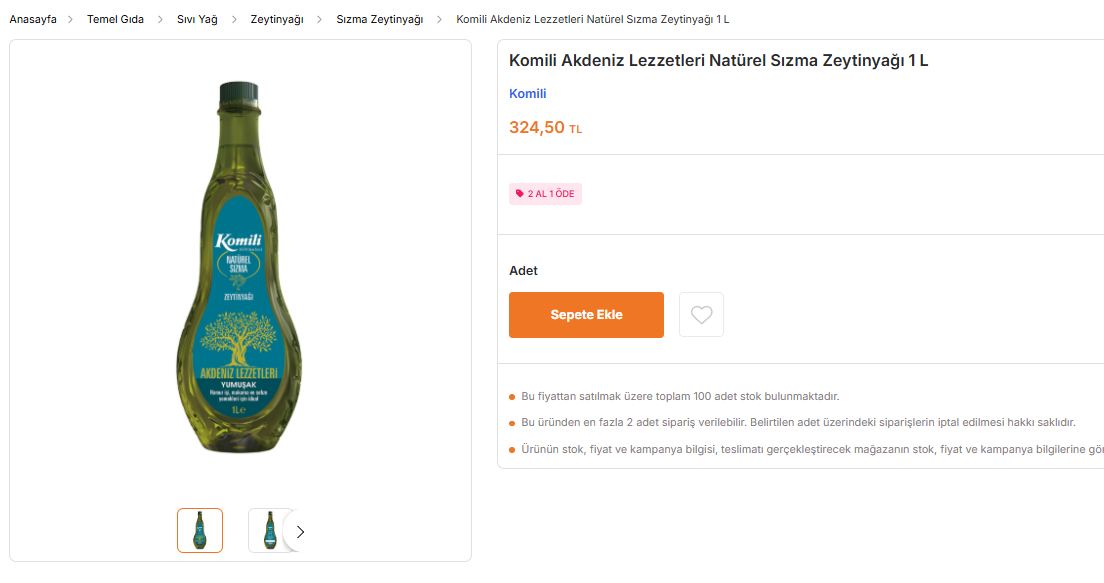
Task: Show the second product thumbnail image
Action: (x=268, y=531)
